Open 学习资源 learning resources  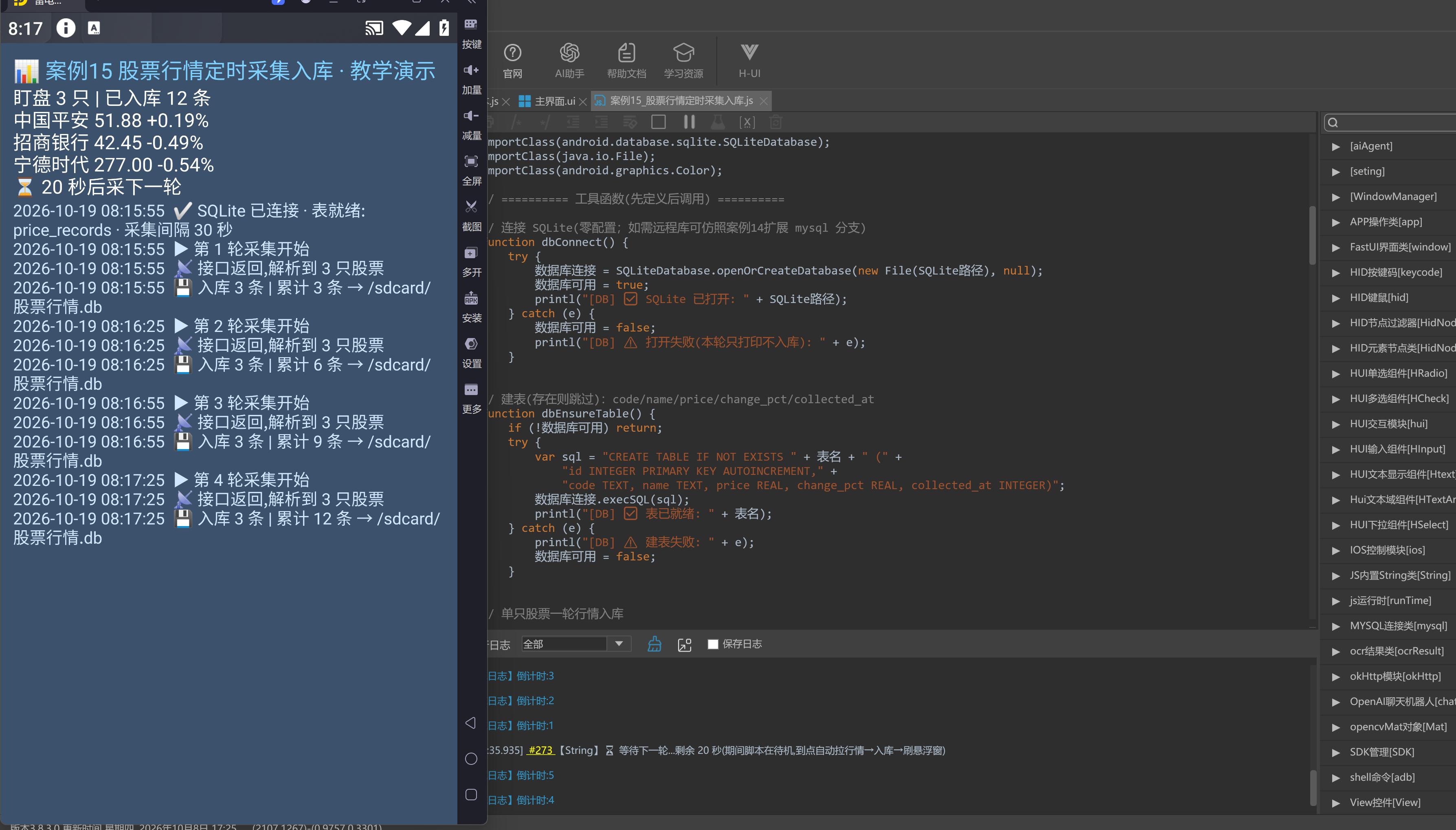(683, 60)
